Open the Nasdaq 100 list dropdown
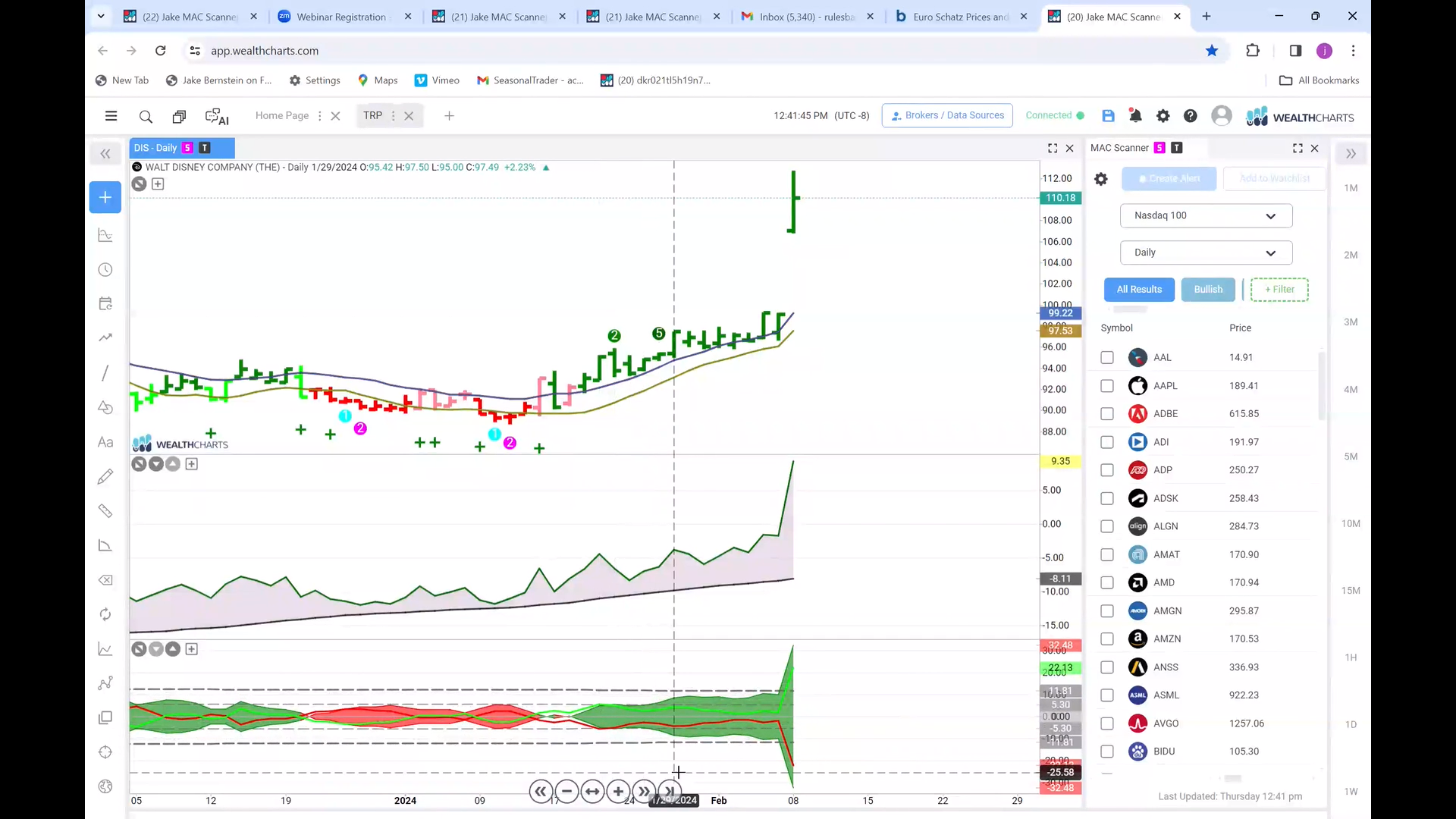Image resolution: width=1456 pixels, height=819 pixels. 1206,215
